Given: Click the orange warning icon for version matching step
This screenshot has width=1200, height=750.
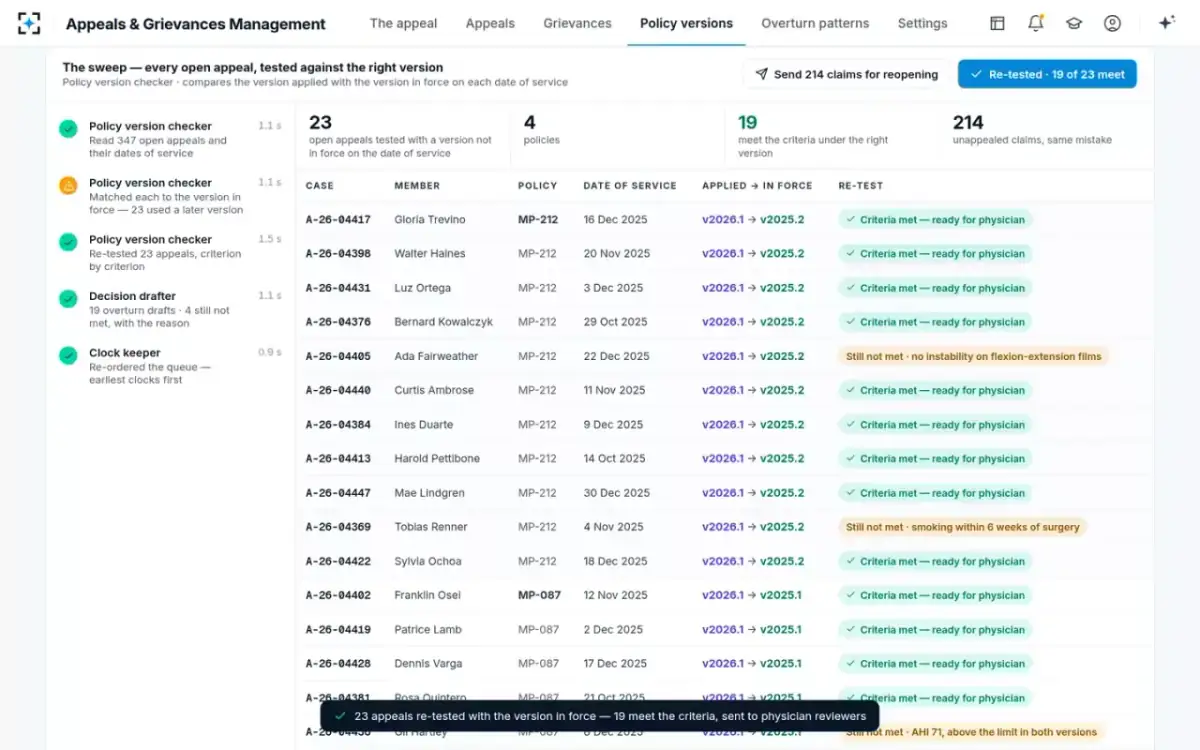Looking at the screenshot, I should (68, 185).
